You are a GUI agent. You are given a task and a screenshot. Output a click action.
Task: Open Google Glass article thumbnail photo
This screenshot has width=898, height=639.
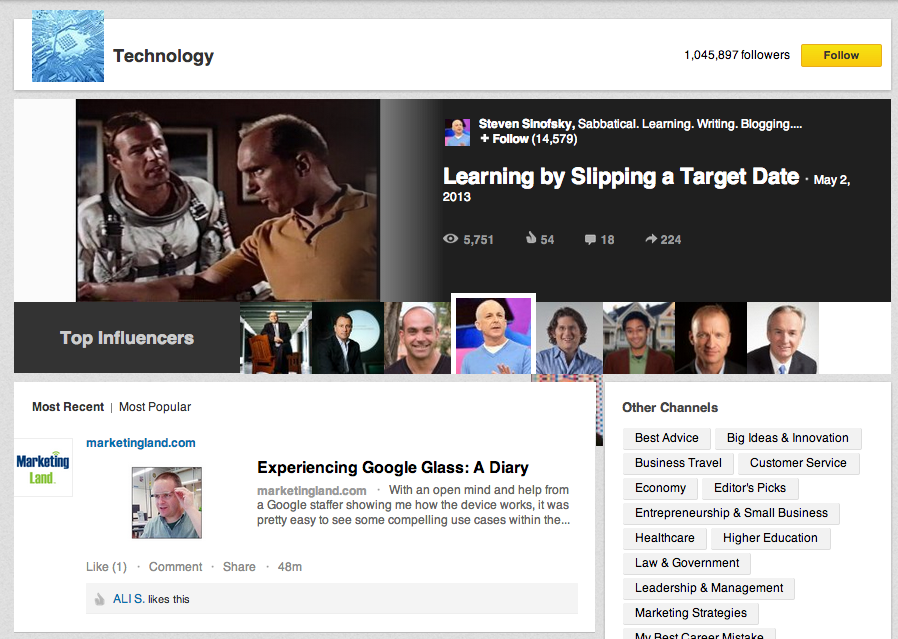167,503
